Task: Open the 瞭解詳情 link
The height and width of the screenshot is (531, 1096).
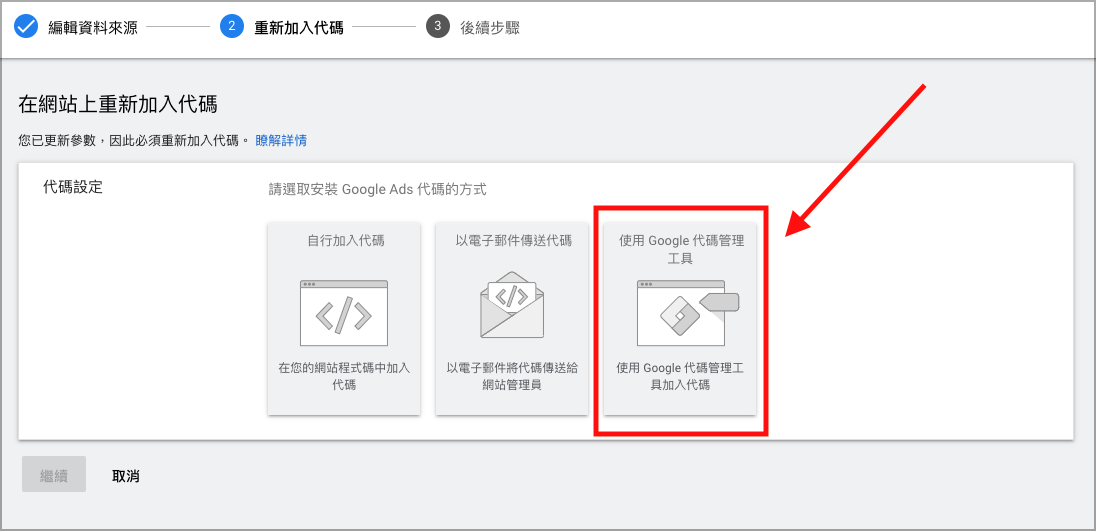Action: point(281,140)
